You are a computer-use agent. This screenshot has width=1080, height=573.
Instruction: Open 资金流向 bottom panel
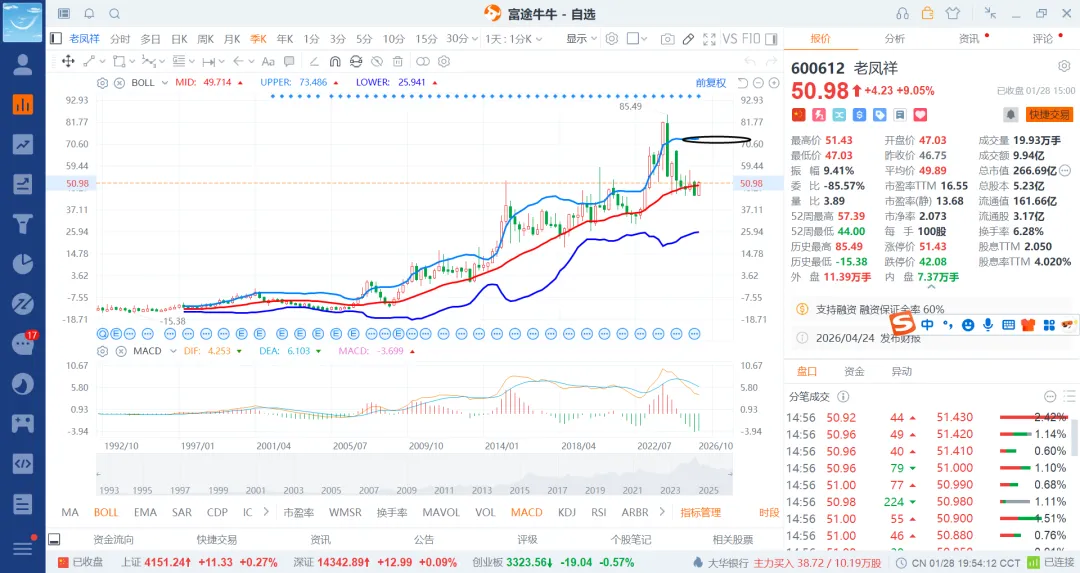pyautogui.click(x=113, y=539)
